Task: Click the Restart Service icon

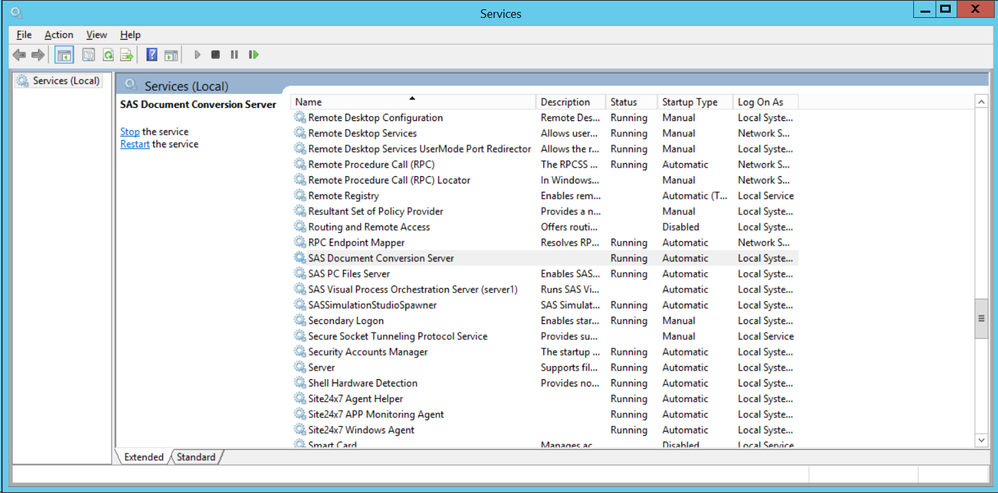Action: (x=254, y=55)
